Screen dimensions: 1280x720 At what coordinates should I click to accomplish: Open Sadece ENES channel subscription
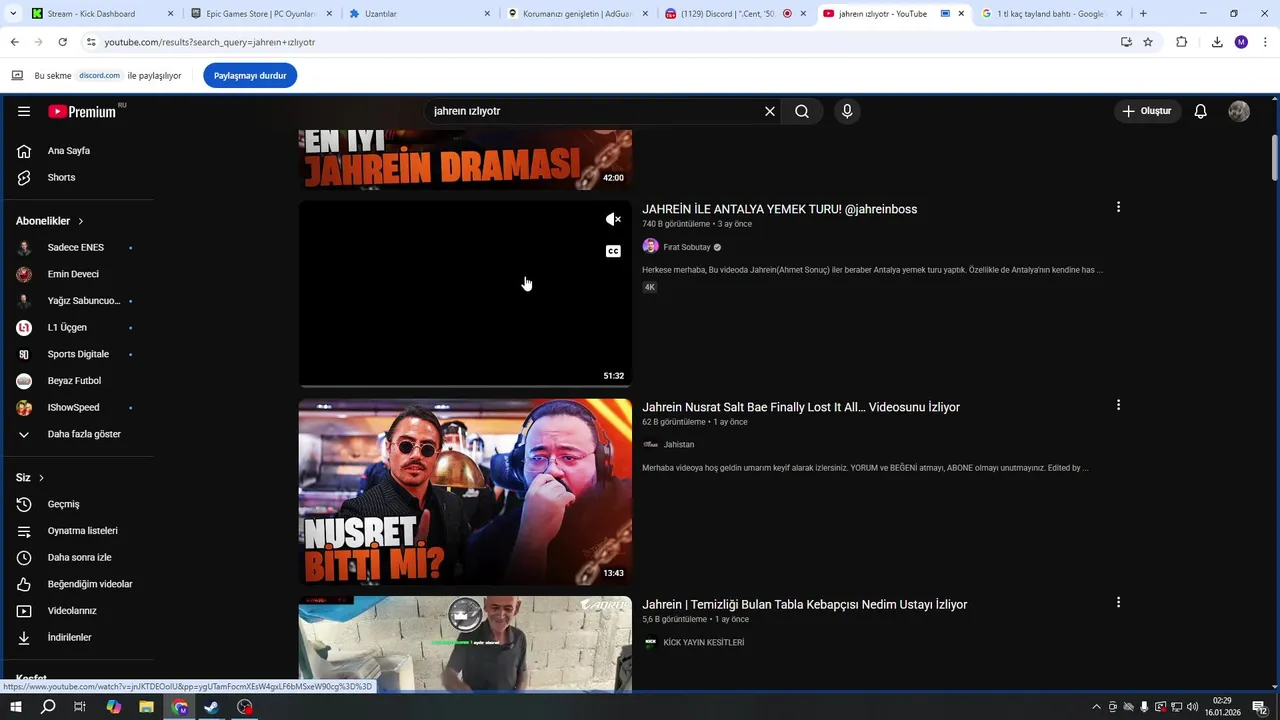[78, 247]
